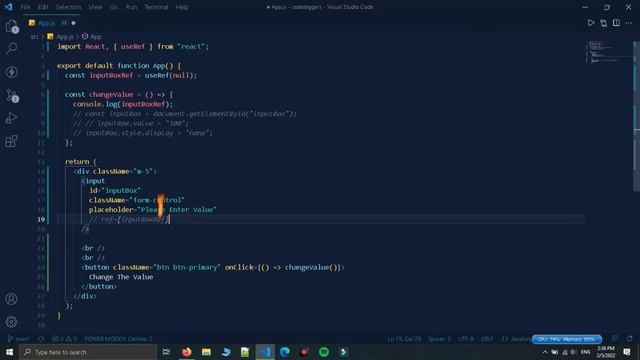
Task: Click the system clock on the taskbar
Action: coord(606,352)
